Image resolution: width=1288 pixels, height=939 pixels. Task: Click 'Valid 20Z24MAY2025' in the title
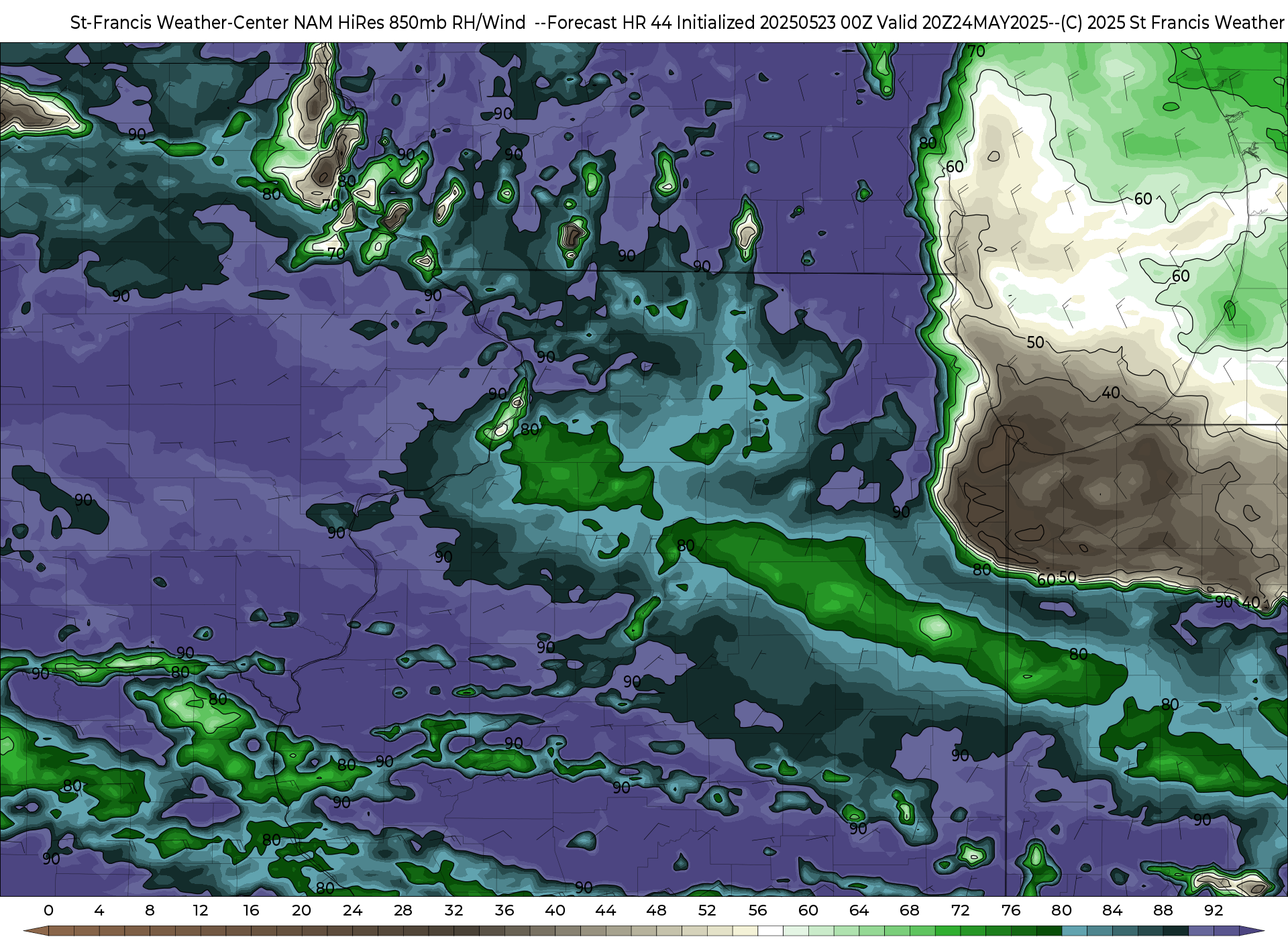tap(963, 23)
